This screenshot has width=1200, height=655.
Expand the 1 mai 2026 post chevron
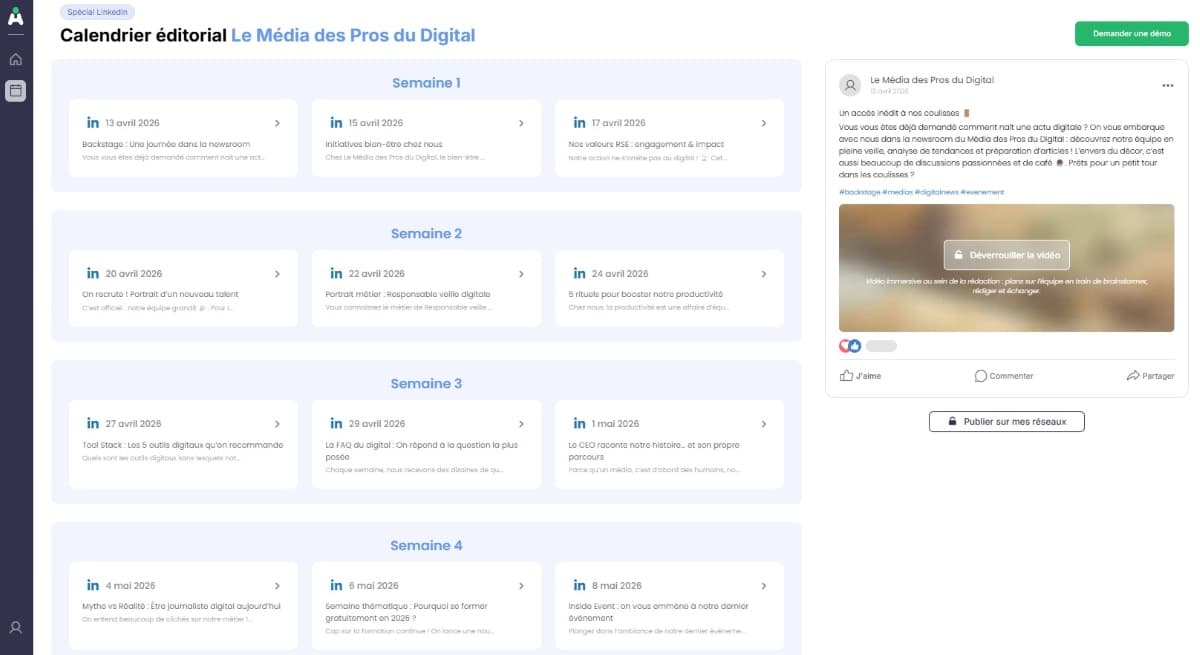[x=764, y=423]
